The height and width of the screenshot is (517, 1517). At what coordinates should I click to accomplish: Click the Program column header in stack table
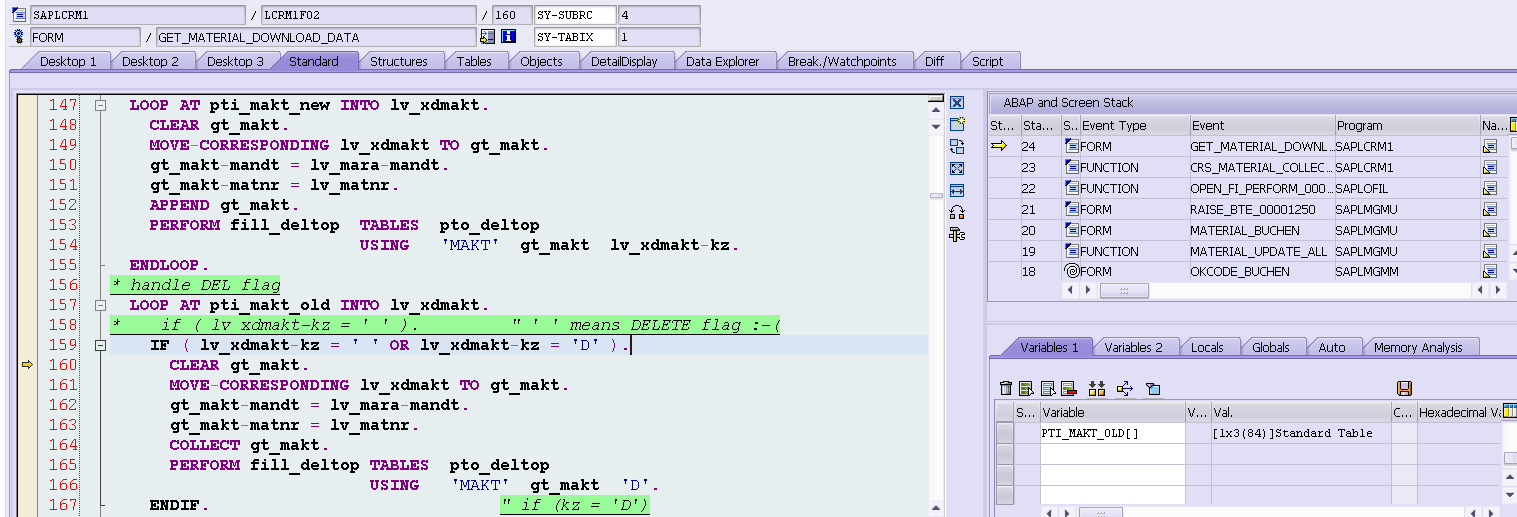click(1407, 126)
